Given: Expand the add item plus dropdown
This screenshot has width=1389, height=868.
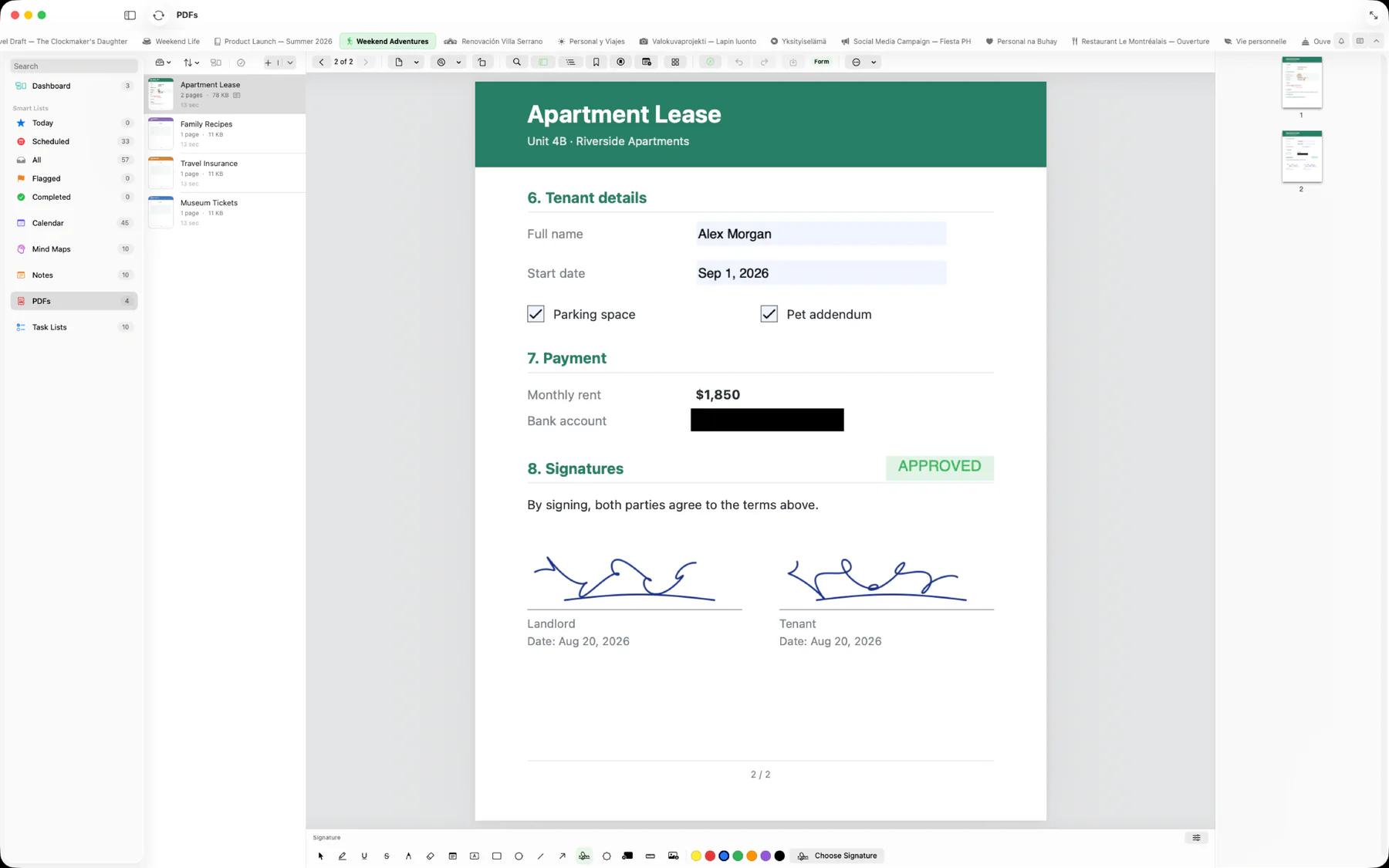Looking at the screenshot, I should click(x=290, y=62).
